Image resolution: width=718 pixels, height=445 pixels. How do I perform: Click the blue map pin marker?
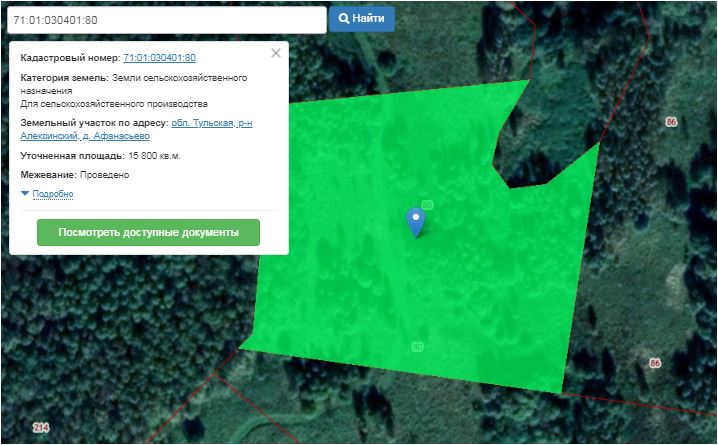click(x=416, y=222)
